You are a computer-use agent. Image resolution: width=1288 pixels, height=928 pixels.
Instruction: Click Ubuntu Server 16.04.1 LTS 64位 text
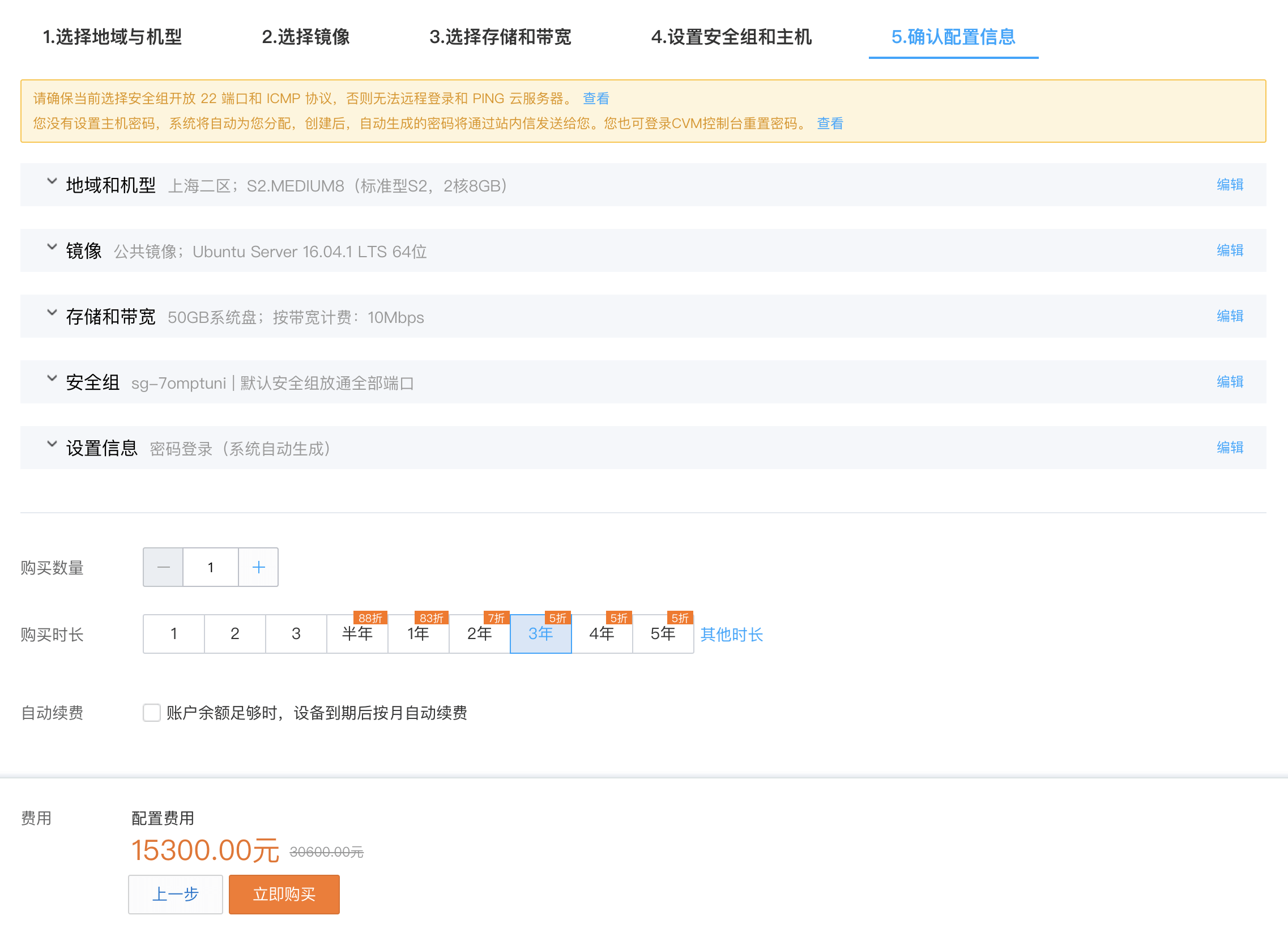coord(309,252)
